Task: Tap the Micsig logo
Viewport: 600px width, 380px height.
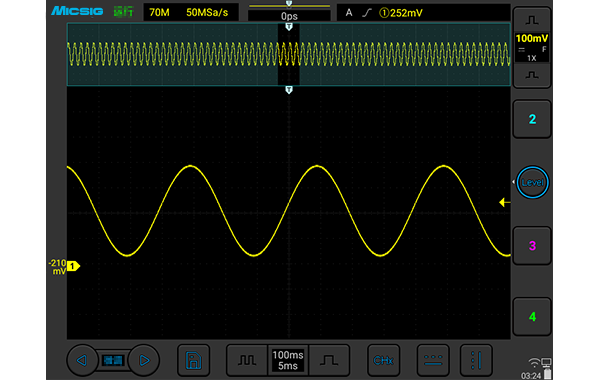Action: (77, 11)
